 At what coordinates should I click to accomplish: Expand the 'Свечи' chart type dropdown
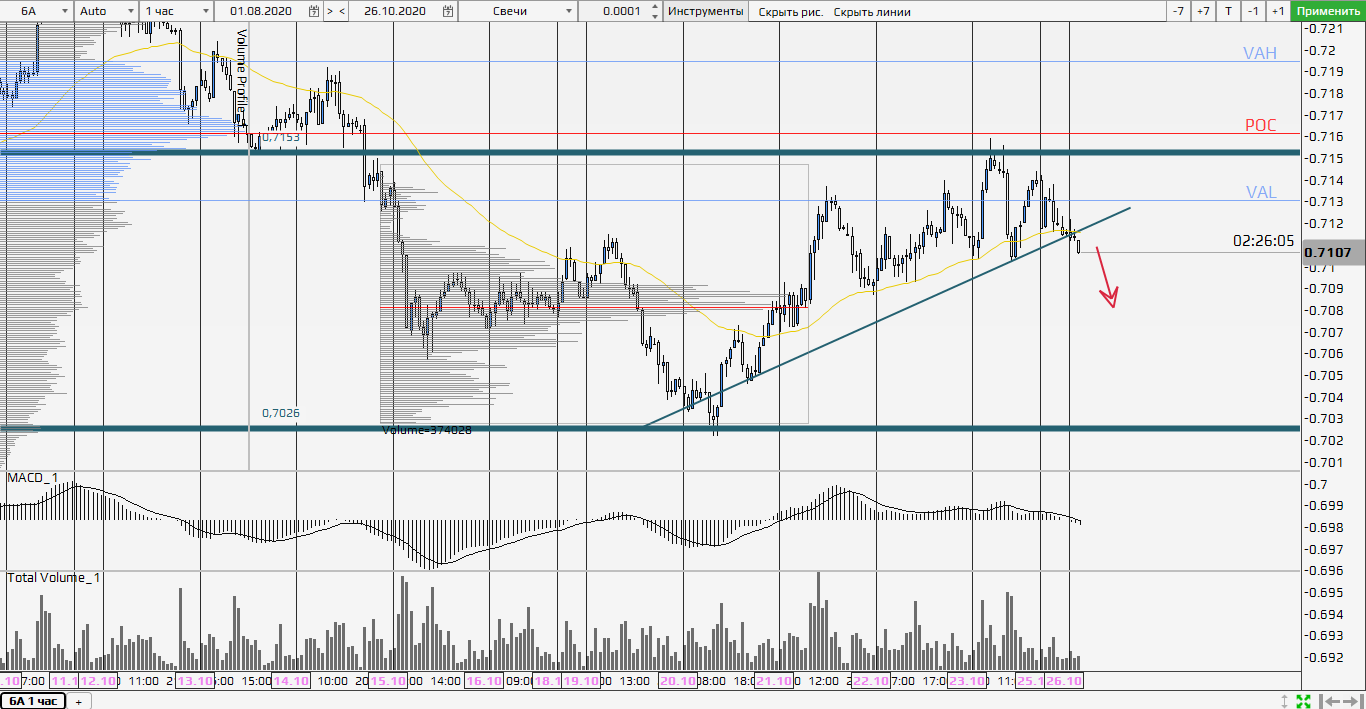(569, 11)
